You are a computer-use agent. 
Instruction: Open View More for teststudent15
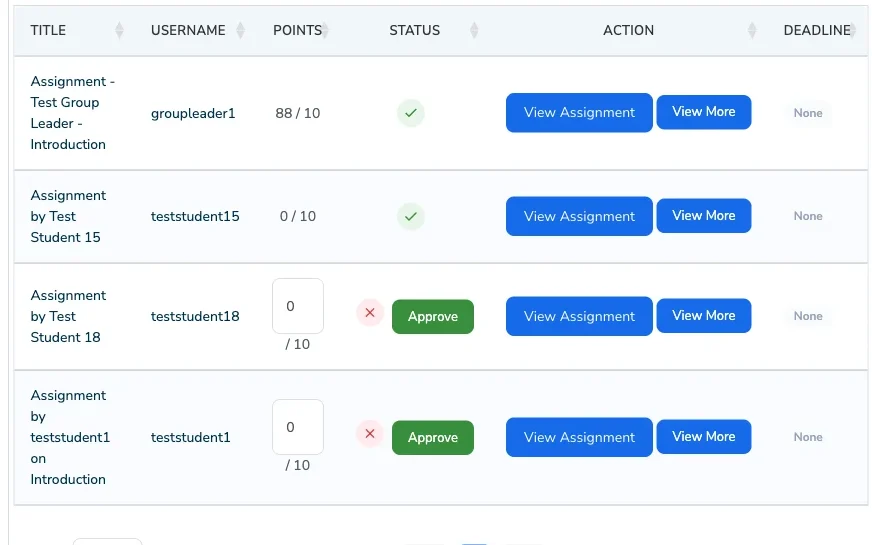pos(703,216)
